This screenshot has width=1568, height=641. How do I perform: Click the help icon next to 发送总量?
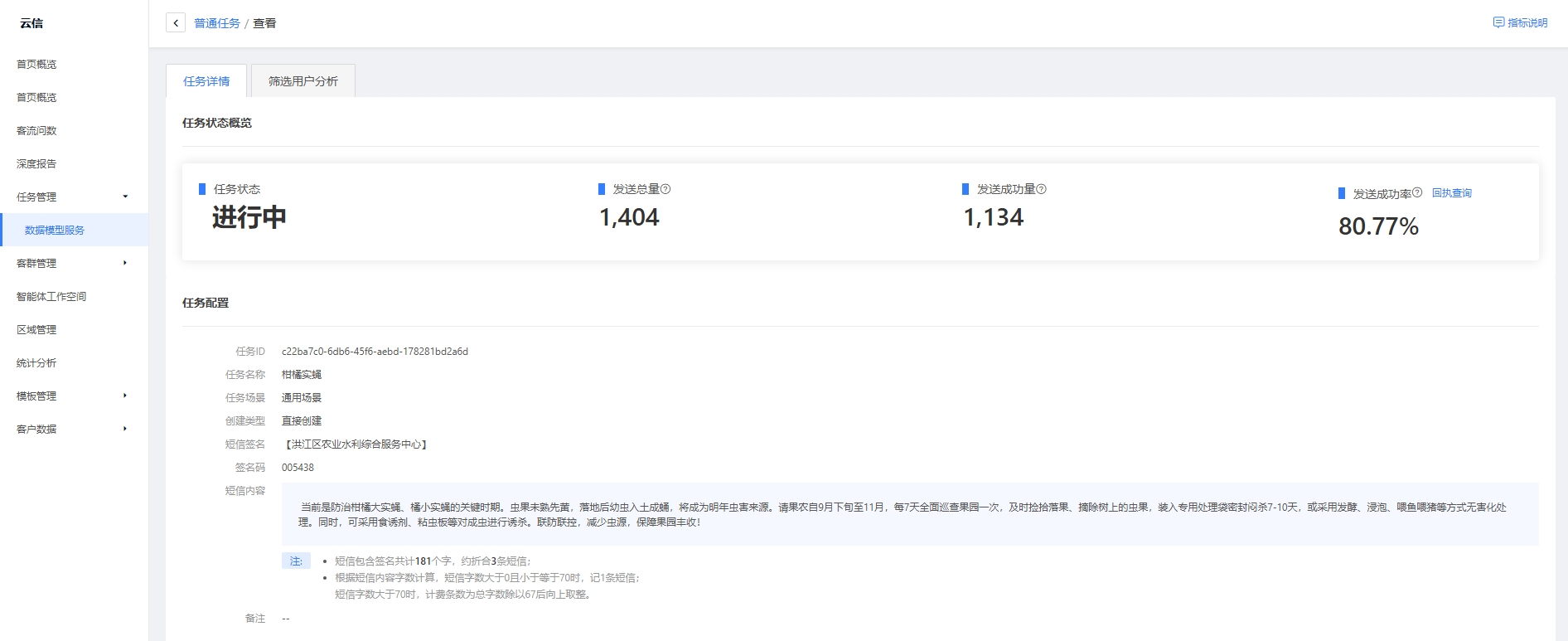665,189
